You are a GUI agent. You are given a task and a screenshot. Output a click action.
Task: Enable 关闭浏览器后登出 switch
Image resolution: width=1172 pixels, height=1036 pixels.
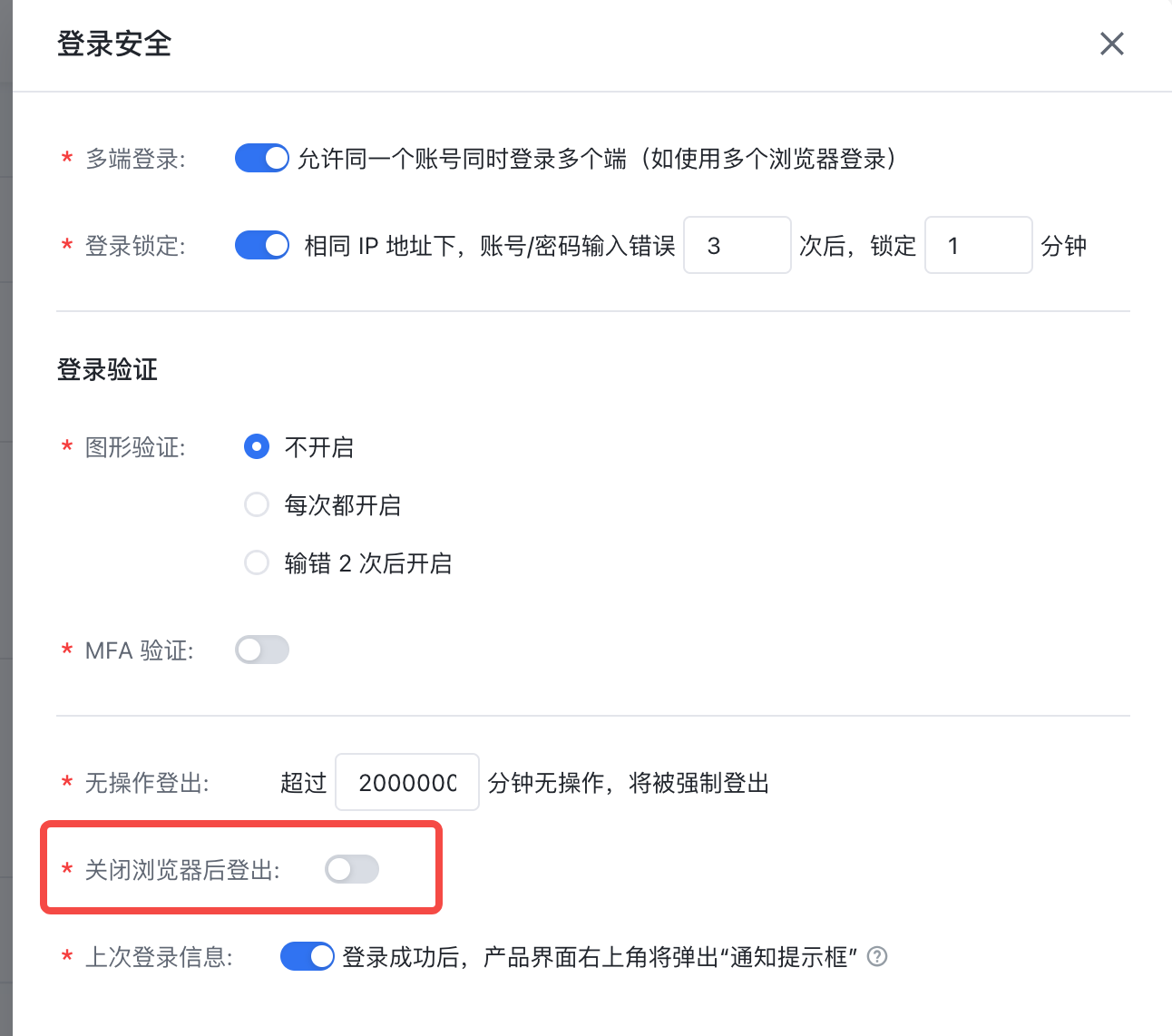pyautogui.click(x=352, y=869)
